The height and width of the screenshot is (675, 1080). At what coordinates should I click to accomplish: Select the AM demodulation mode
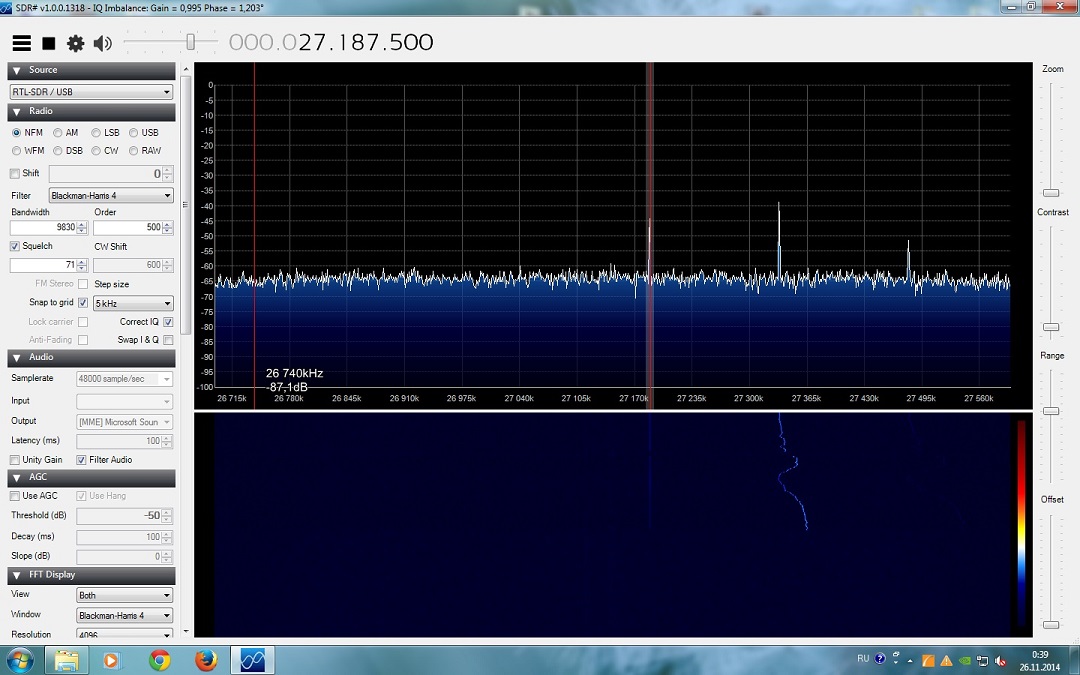click(x=58, y=133)
